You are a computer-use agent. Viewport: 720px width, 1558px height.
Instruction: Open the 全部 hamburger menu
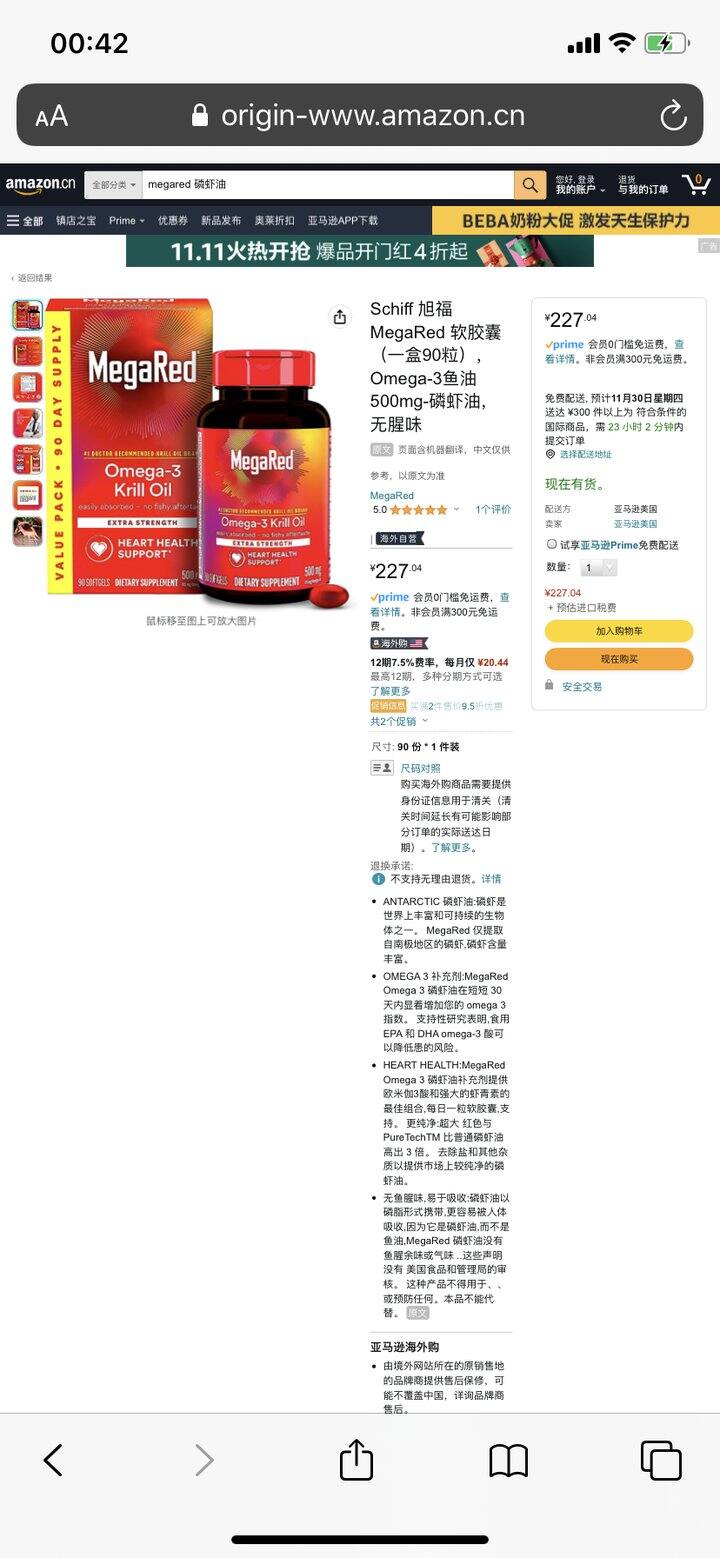coord(25,220)
